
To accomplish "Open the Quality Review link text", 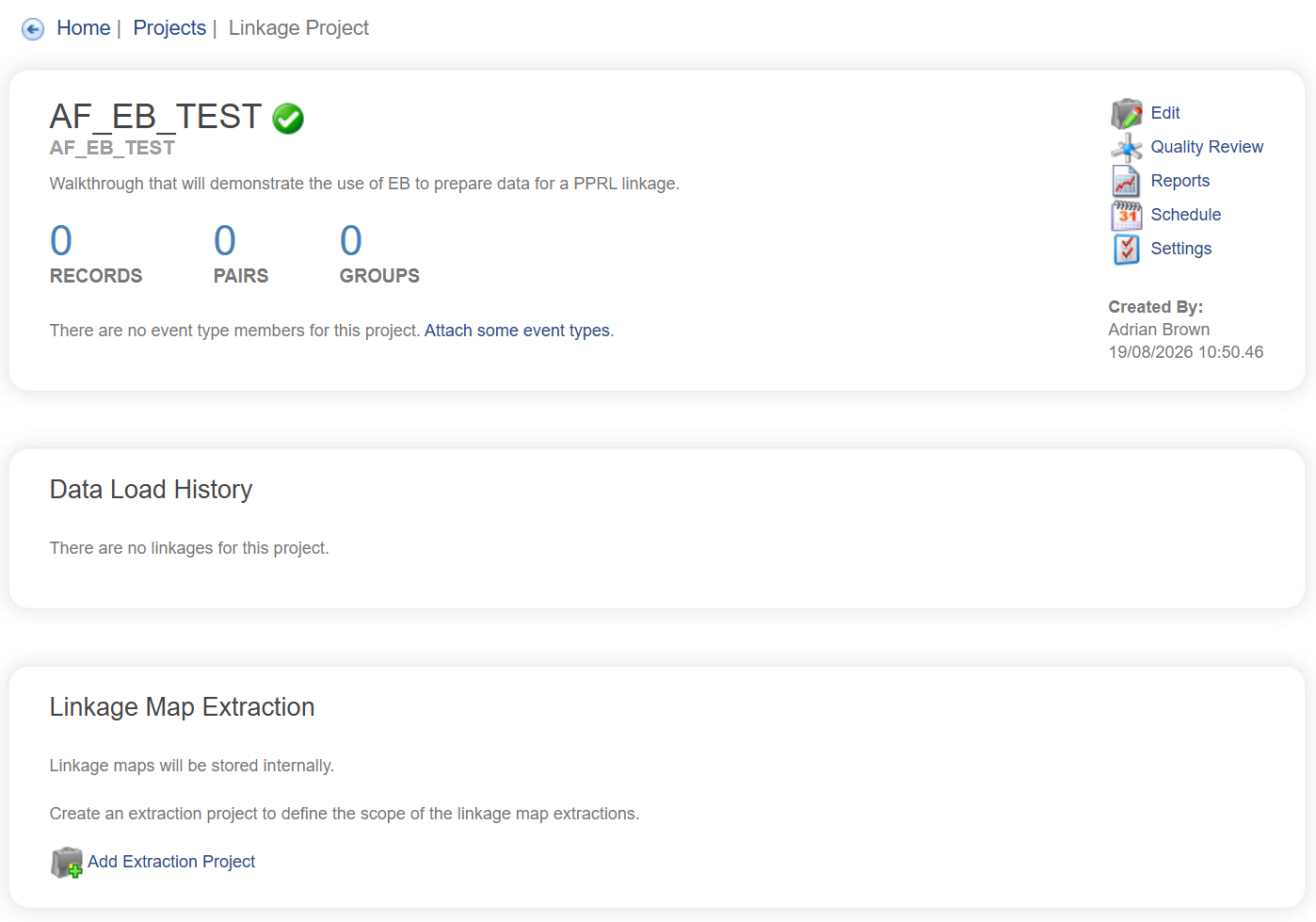I will (1207, 147).
